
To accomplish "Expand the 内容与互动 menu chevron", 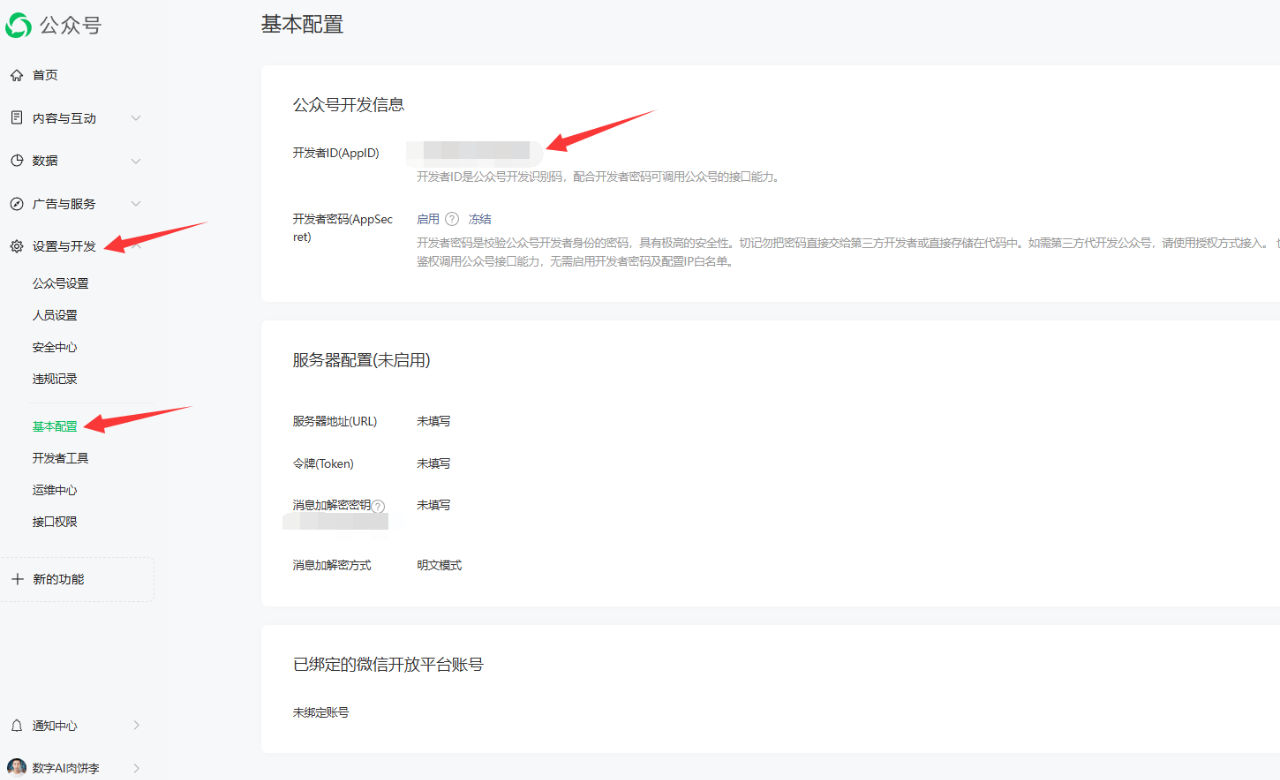I will pos(136,118).
